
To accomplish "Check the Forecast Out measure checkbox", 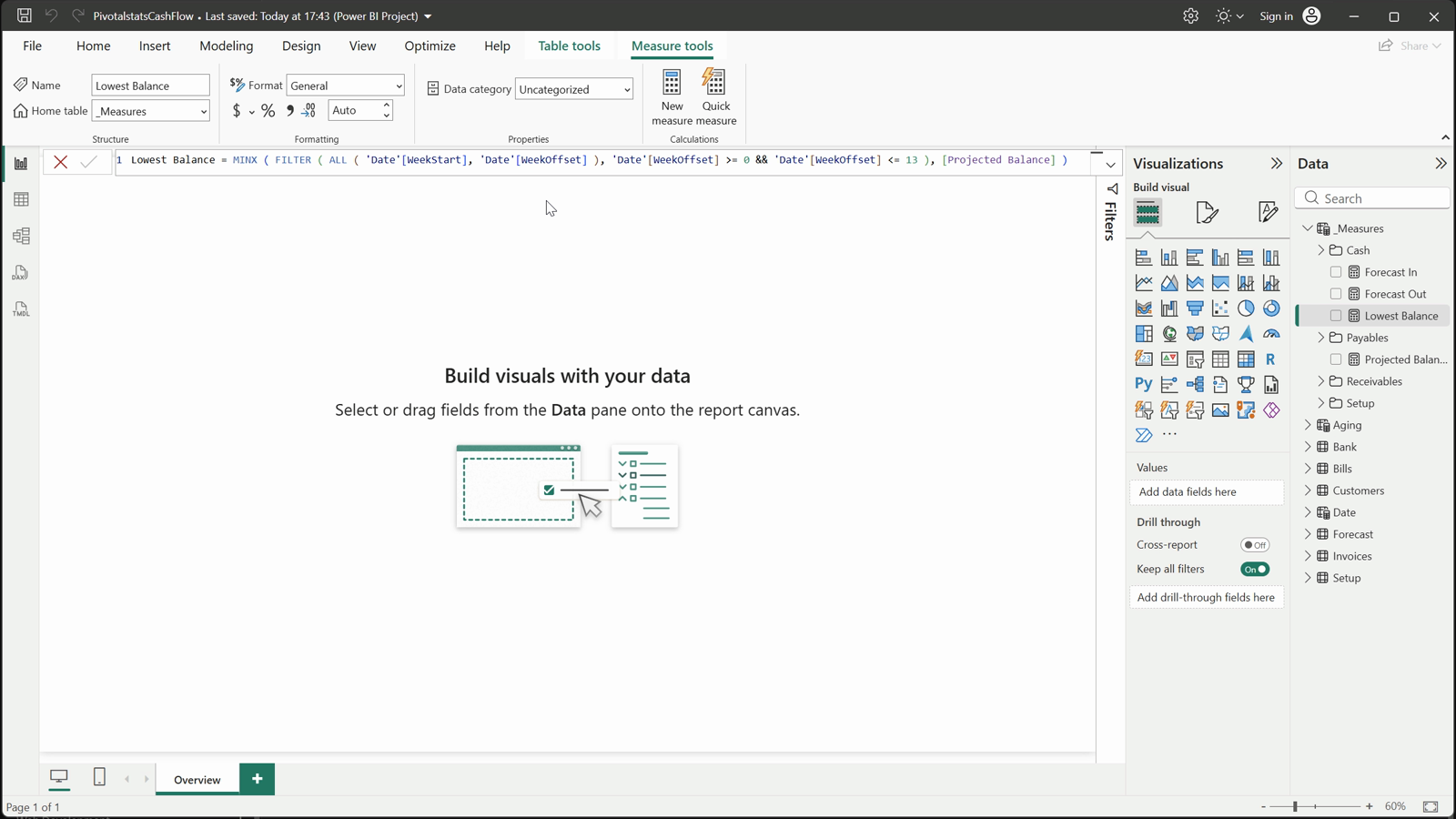I will pos(1336,294).
